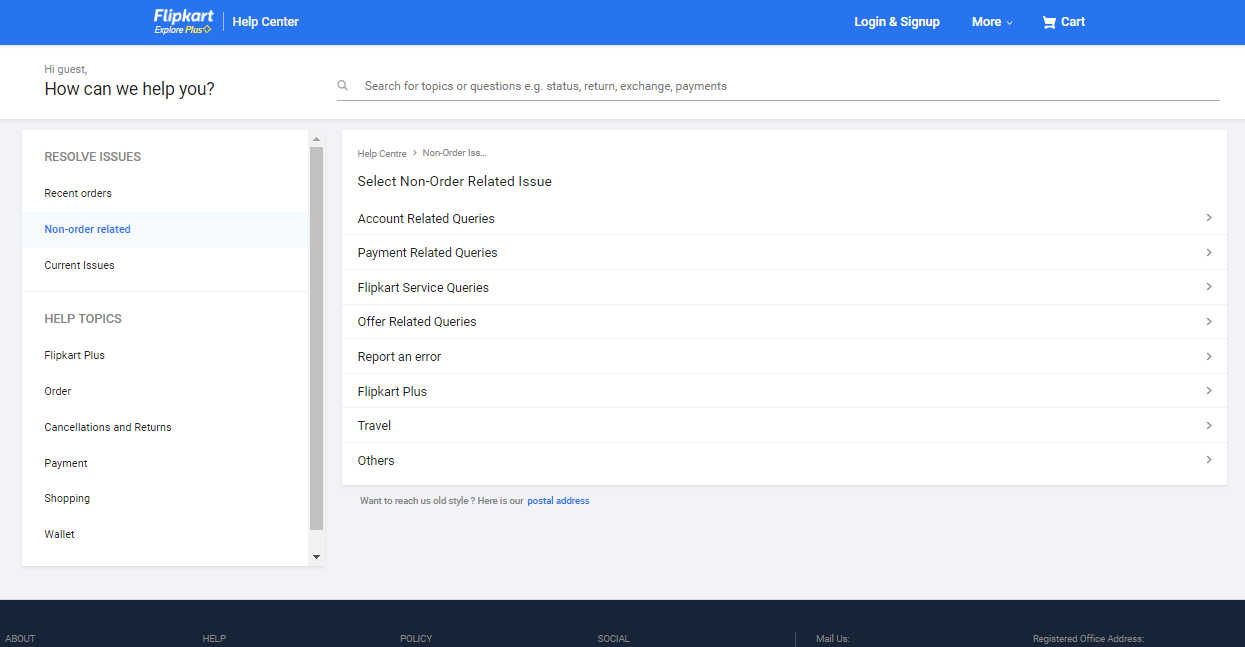Viewport: 1245px width, 647px height.
Task: Expand chevron on Flipkart Plus row
Action: (1209, 390)
